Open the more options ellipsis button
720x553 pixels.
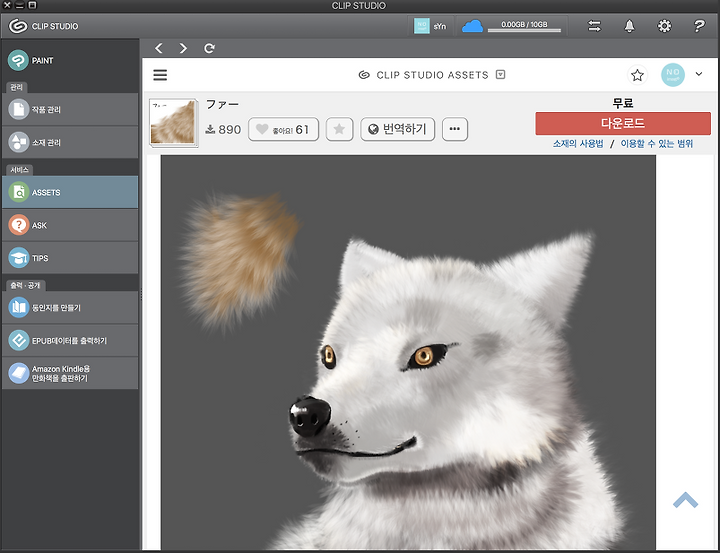click(455, 129)
